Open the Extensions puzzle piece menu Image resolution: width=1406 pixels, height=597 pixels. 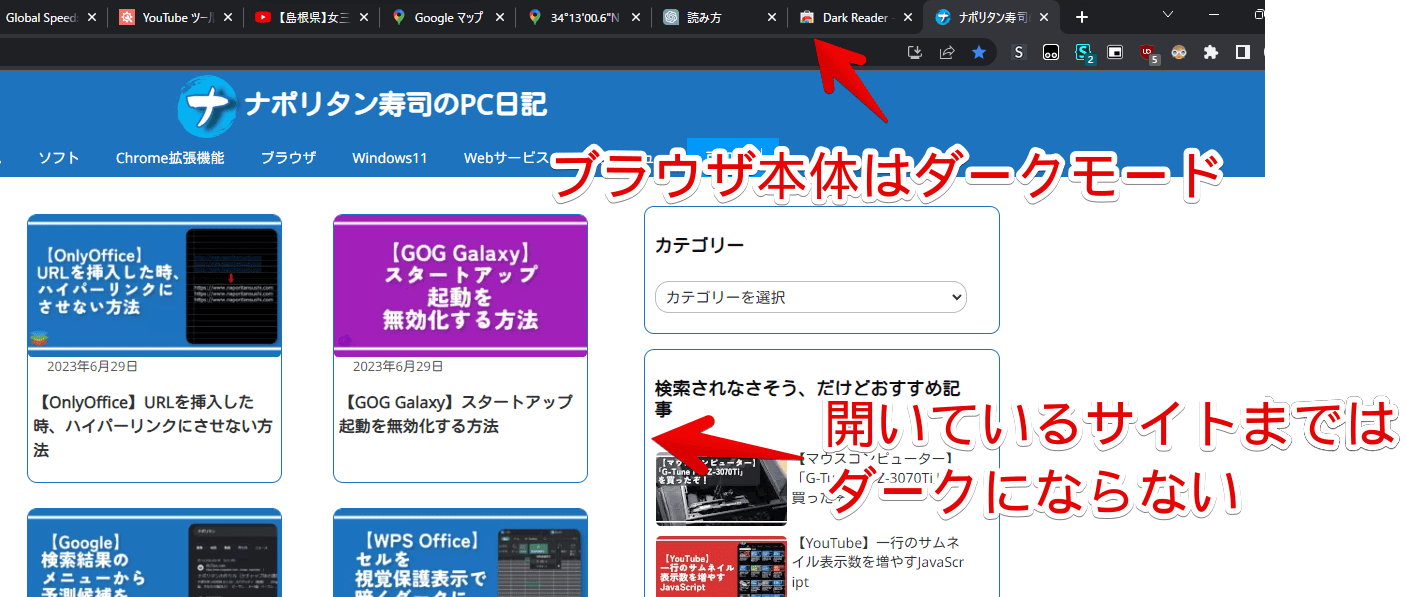point(1211,52)
